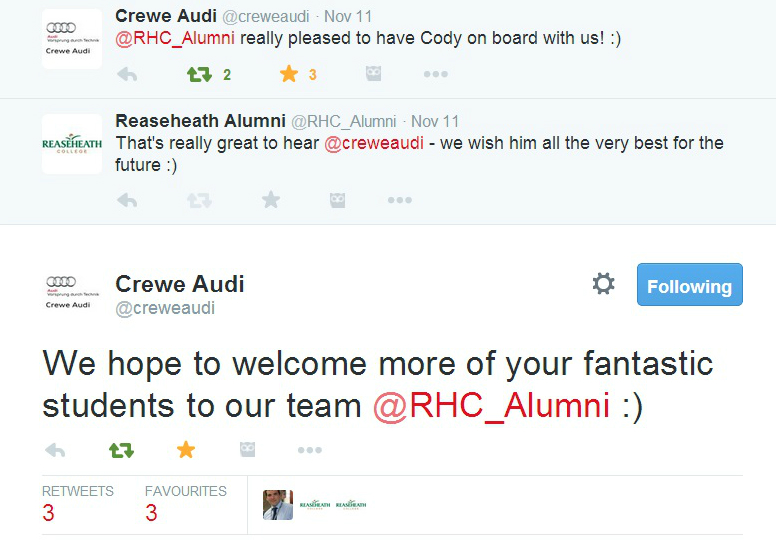Open more options on Reaseheath Alumni tweet
Screen dimensions: 776x556
pos(399,200)
